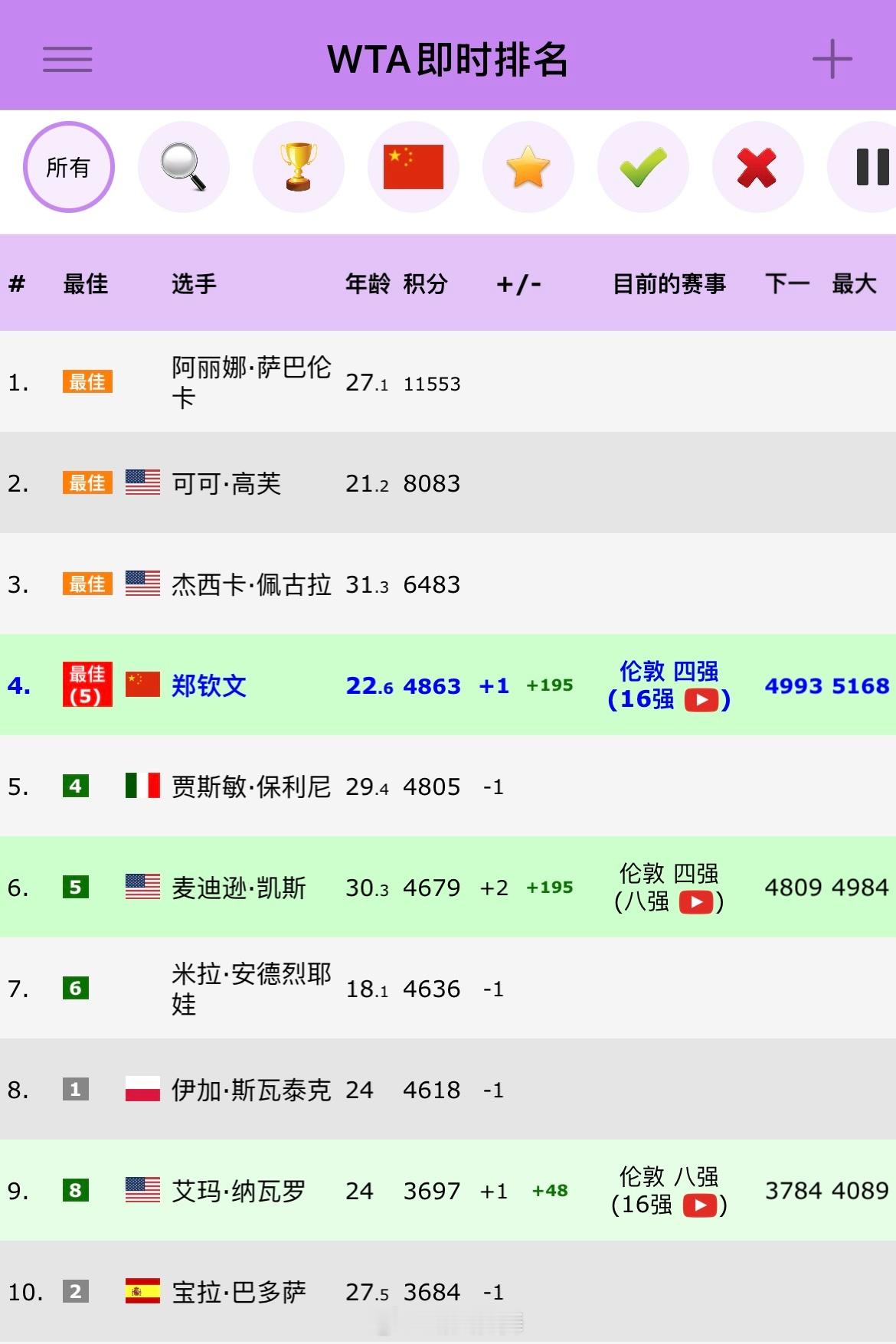Click Spain flag beside 宝拉·巴多萨
The width and height of the screenshot is (896, 1344).
(x=142, y=1291)
